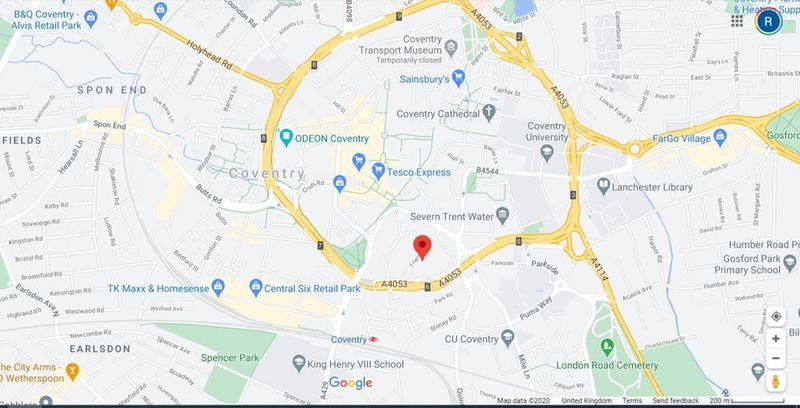Screen dimensions: 800x408
Task: Open the Google apps grid icon
Action: [x=737, y=21]
